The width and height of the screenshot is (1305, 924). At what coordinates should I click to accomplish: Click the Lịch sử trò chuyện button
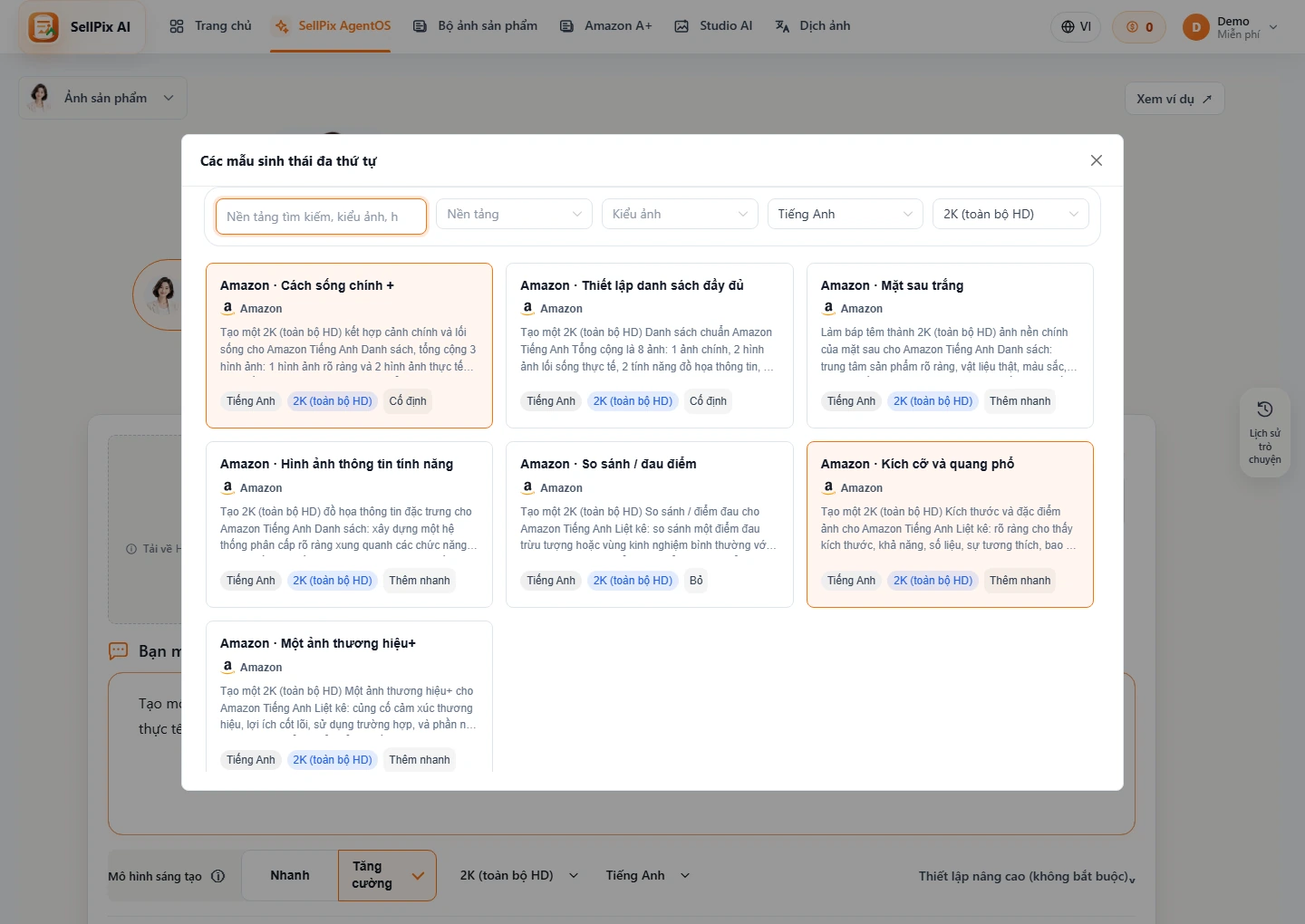(1265, 433)
